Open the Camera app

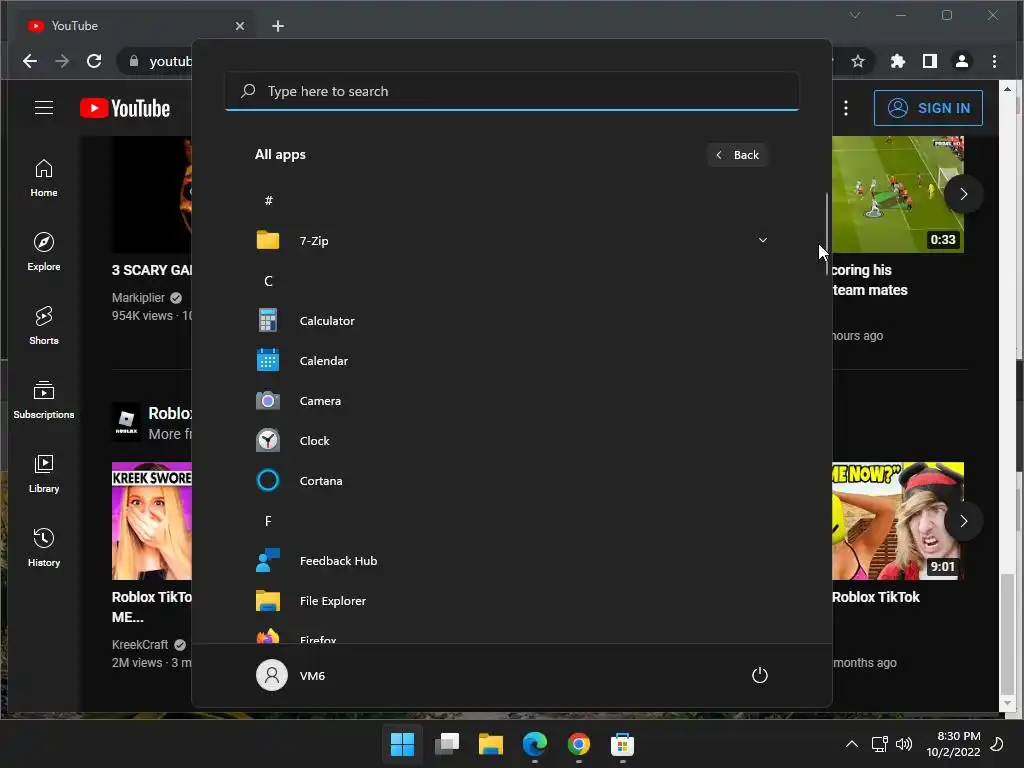[511, 400]
